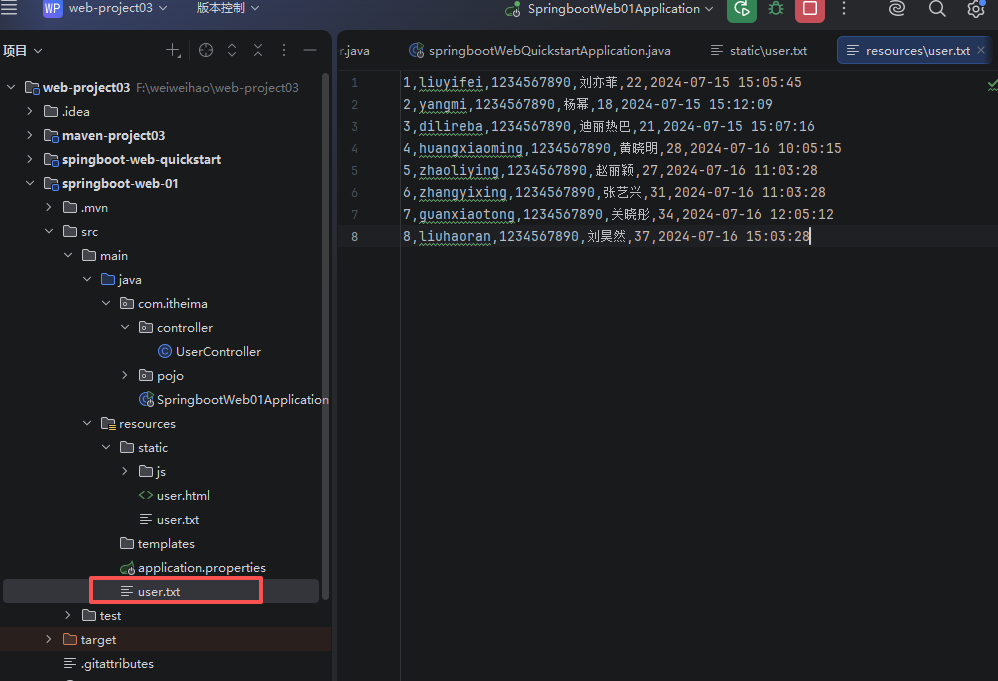Click the text huangxiaoming on line 4
This screenshot has height=681, width=998.
[470, 148]
